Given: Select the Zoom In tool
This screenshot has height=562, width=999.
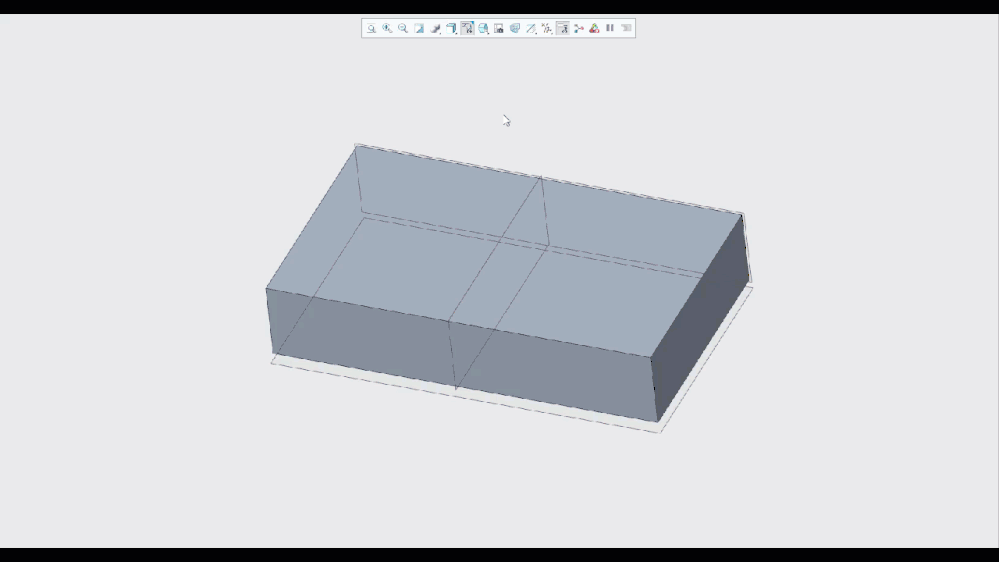Looking at the screenshot, I should (387, 28).
